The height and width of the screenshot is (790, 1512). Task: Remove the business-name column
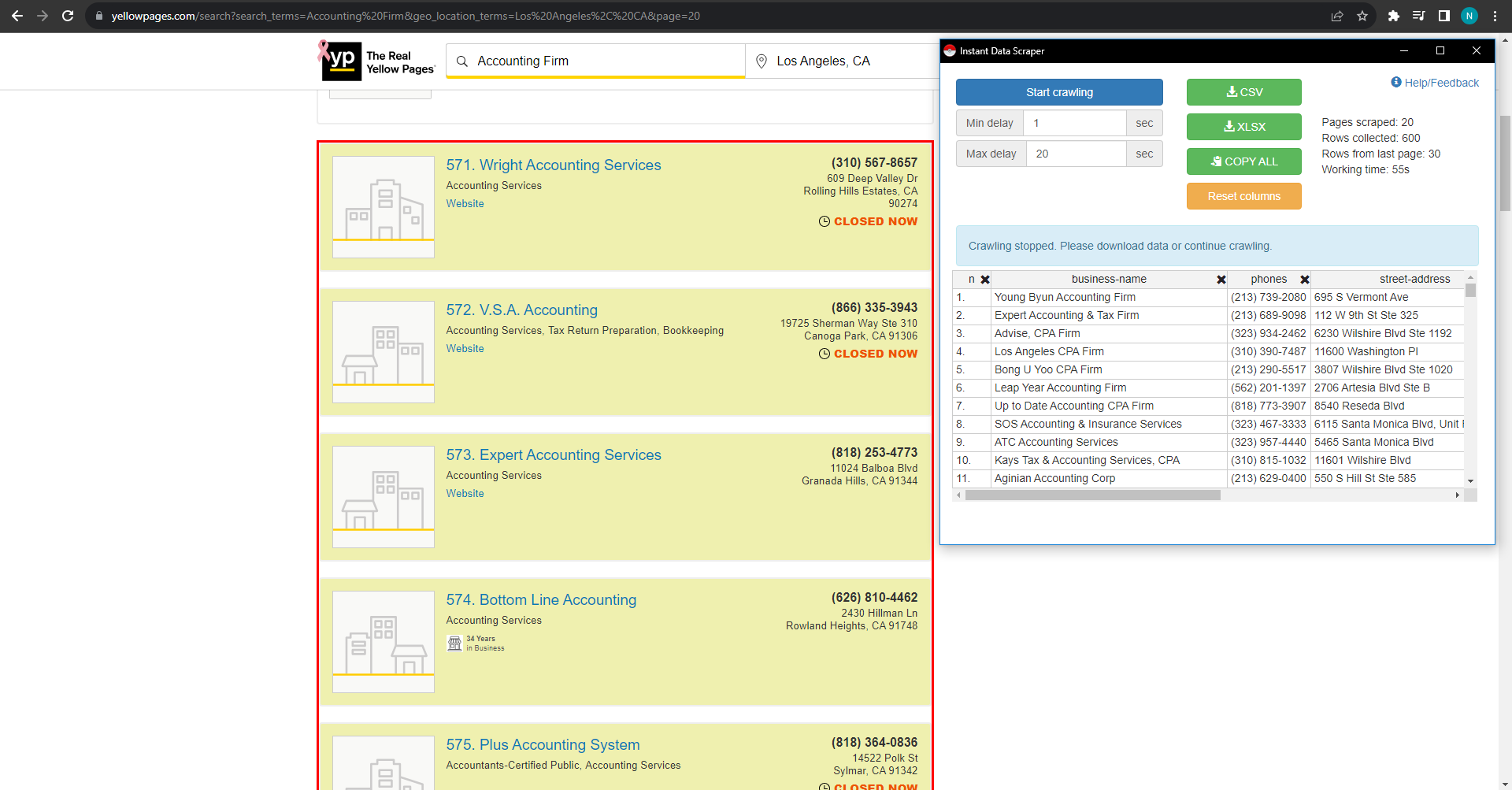click(x=1221, y=280)
